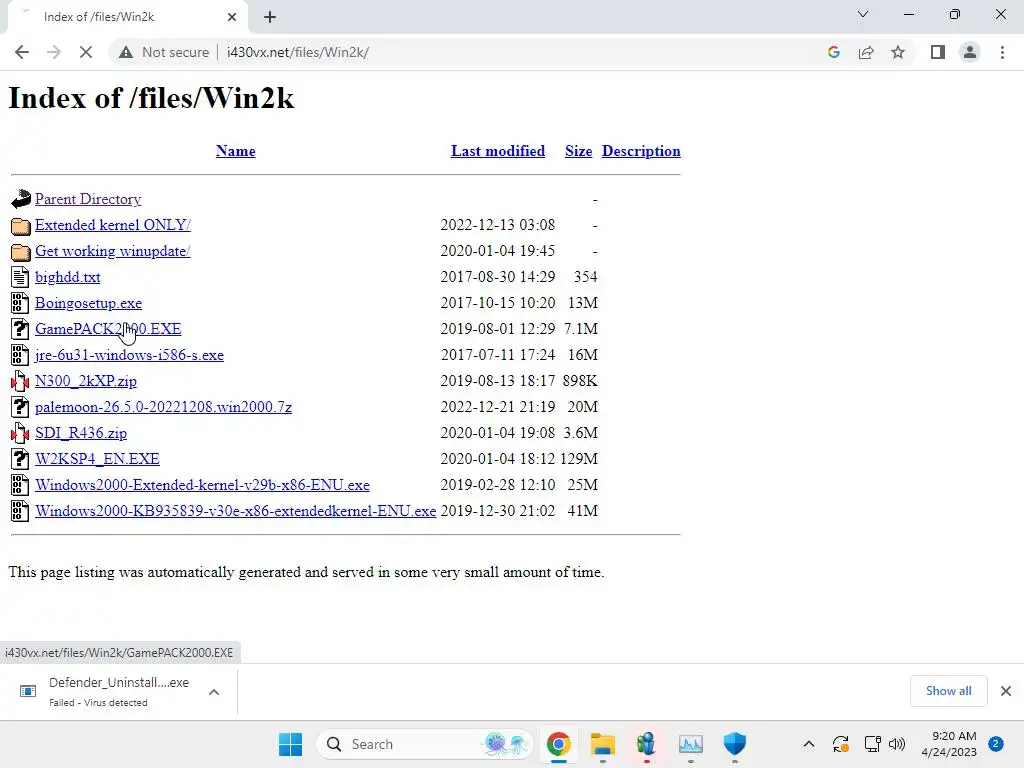Screen dimensions: 1024x768
Task: Open Chrome from the taskbar
Action: click(558, 744)
